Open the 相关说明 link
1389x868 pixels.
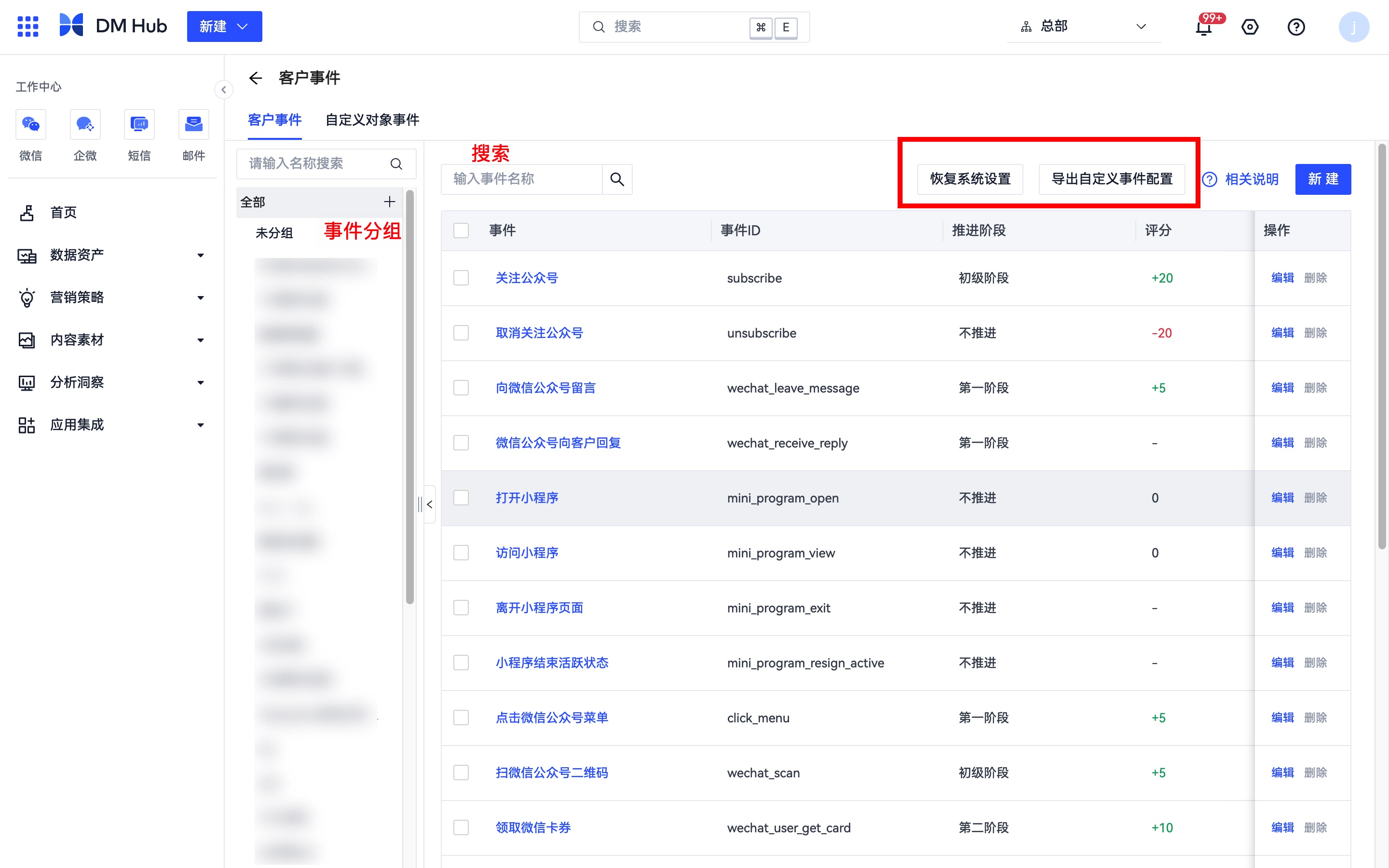[1251, 179]
